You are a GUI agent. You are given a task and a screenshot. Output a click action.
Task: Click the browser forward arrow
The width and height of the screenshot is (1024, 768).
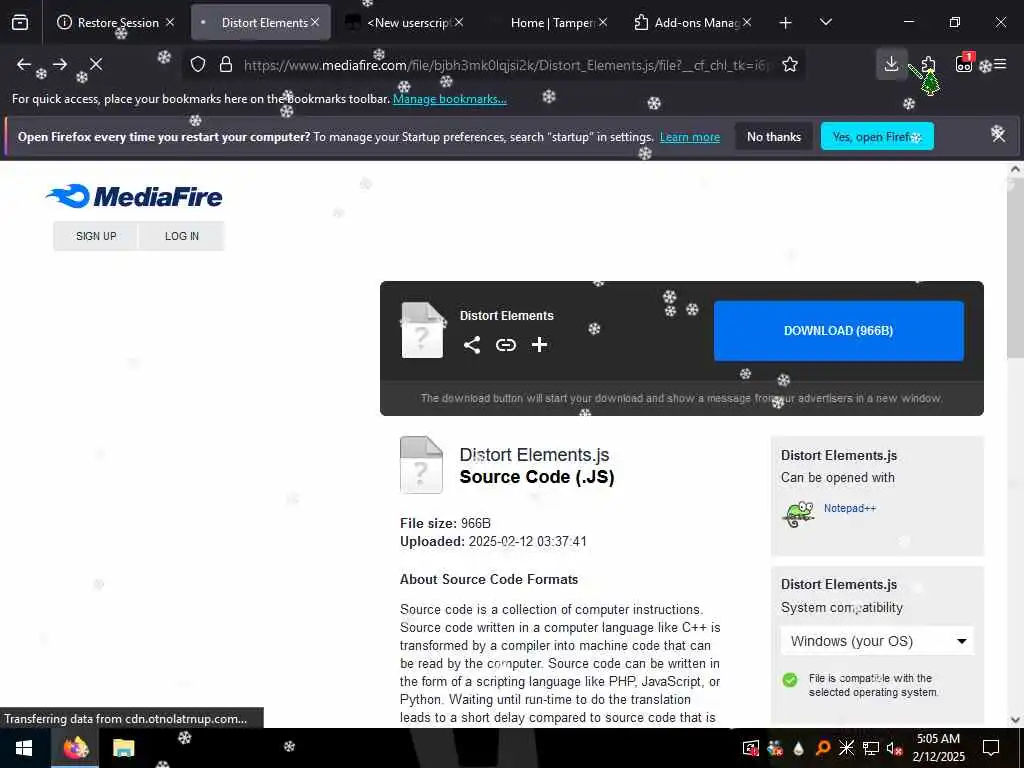click(60, 64)
